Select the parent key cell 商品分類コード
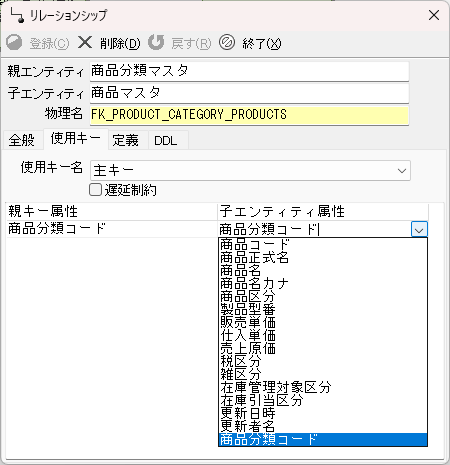This screenshot has height=465, width=450. 112,229
